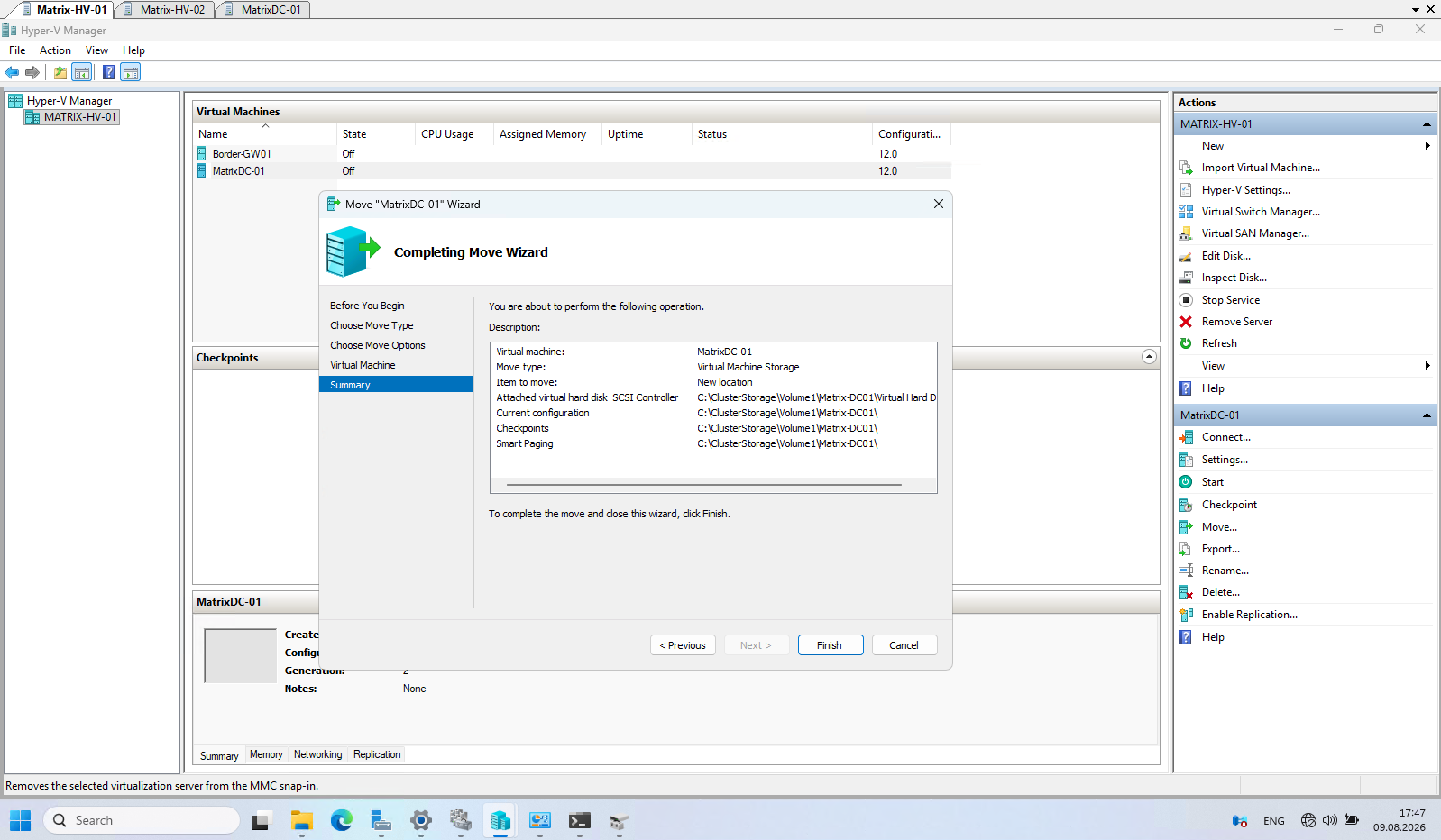Click Rename action for MatrixDC-01
1441x840 pixels.
(x=1225, y=571)
